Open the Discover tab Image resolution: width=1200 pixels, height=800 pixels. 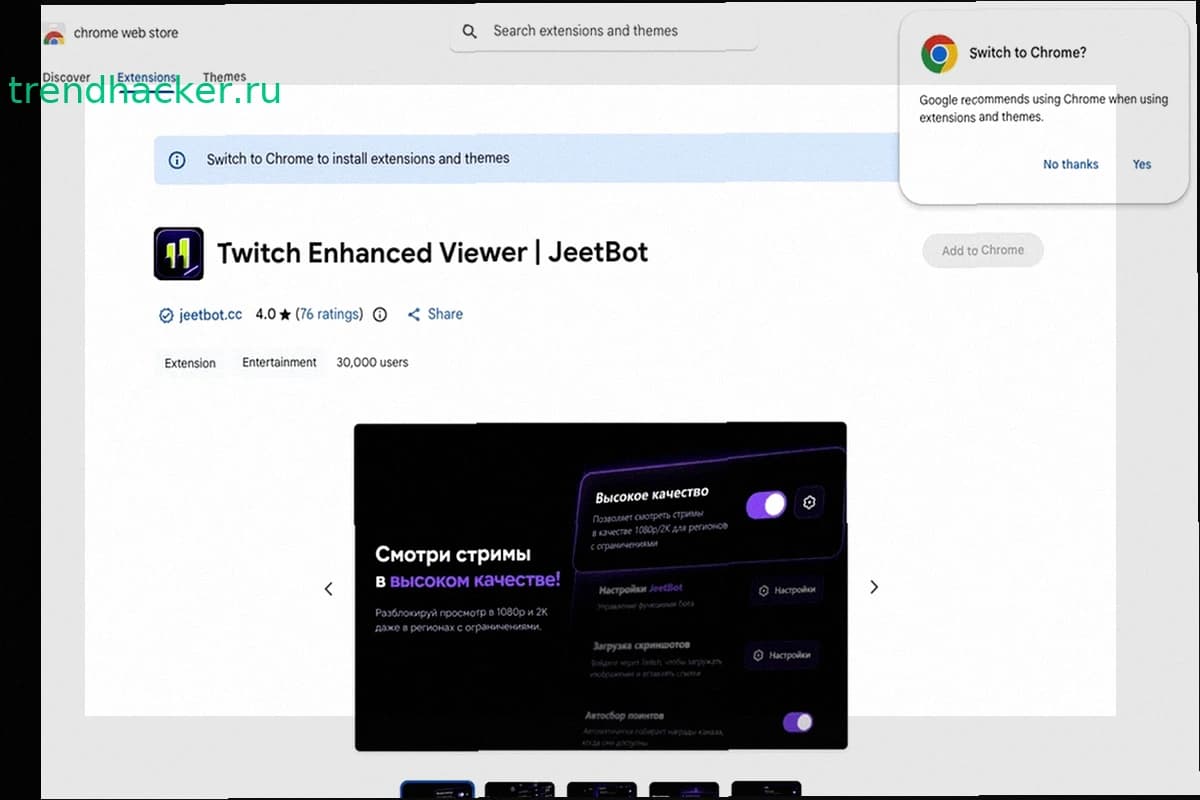pyautogui.click(x=66, y=77)
